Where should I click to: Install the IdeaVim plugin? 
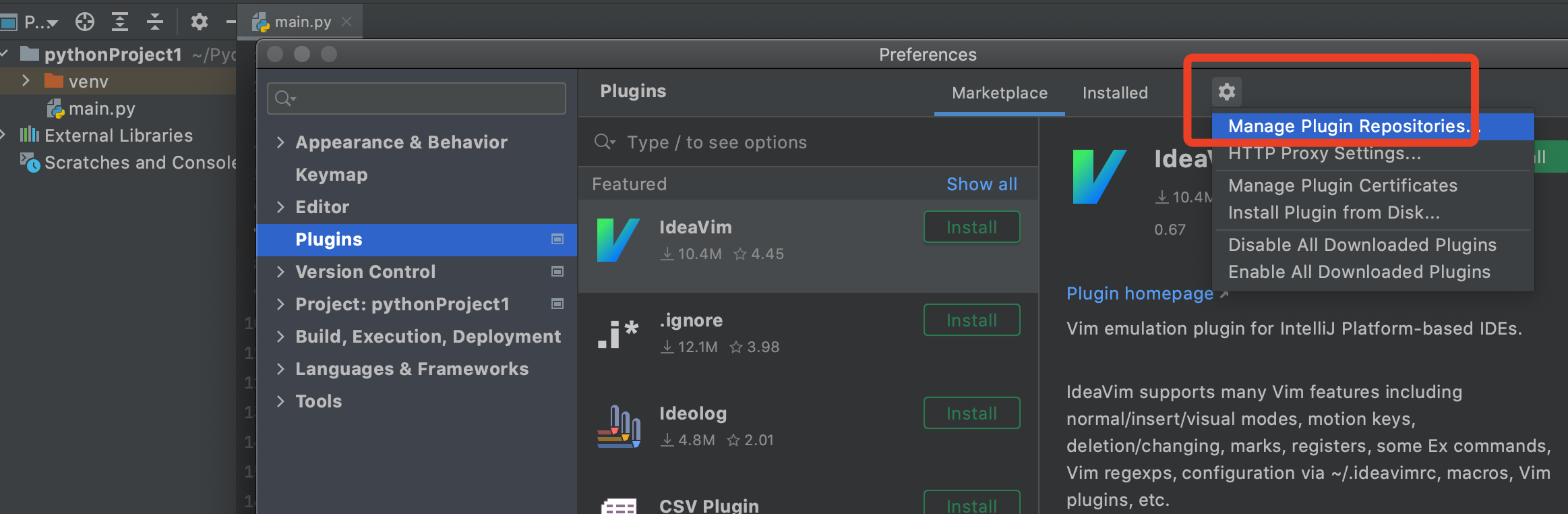971,227
